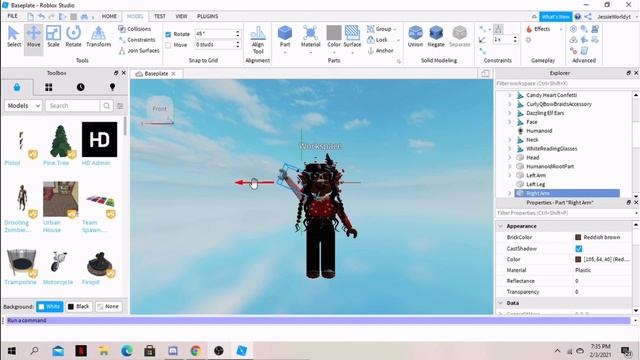
Task: Insert a new Part
Action: [285, 37]
